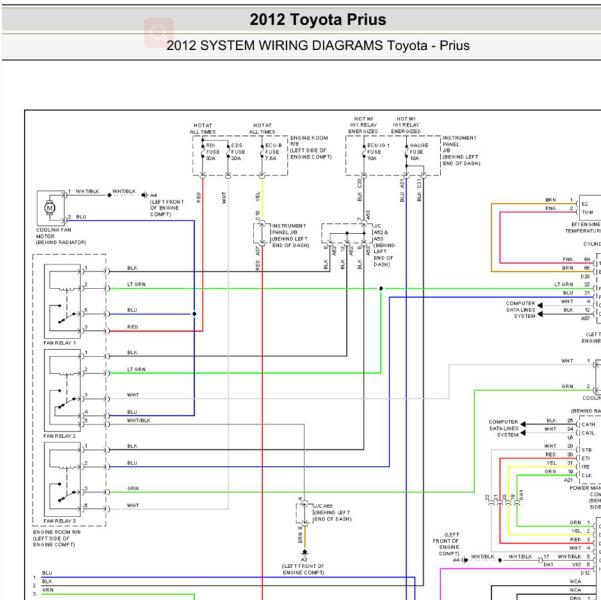Click the "GAUGE FUSE 10A" label
This screenshot has height=600, width=601.
pos(419,152)
